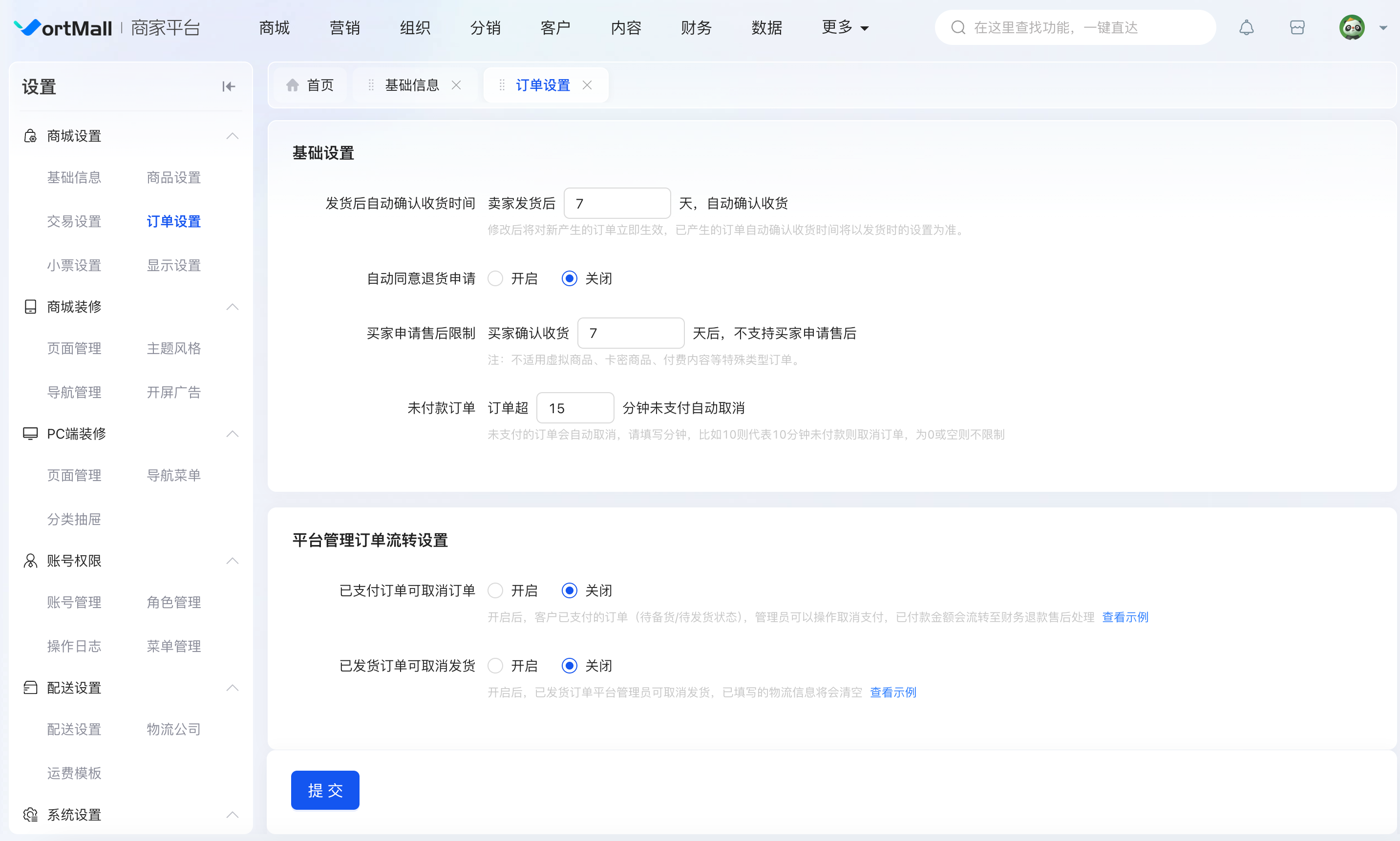Select 关闭 for 已发货订单可取消发货
Screen dimensions: 1400x841
[569, 665]
